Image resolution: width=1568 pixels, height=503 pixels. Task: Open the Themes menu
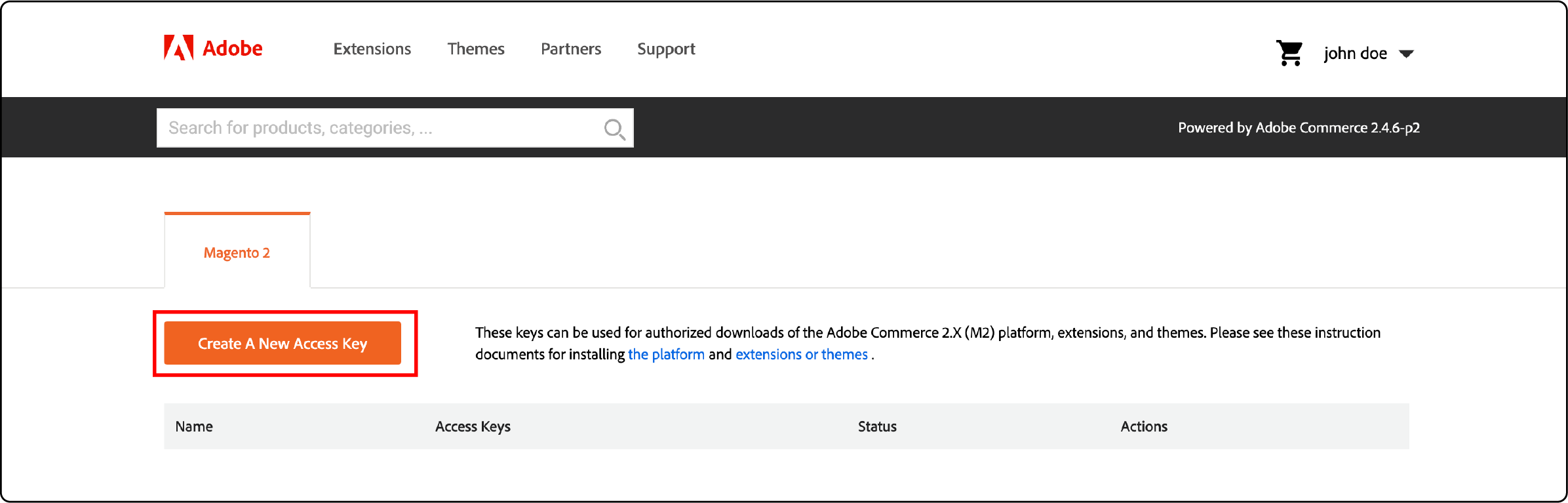coord(476,49)
